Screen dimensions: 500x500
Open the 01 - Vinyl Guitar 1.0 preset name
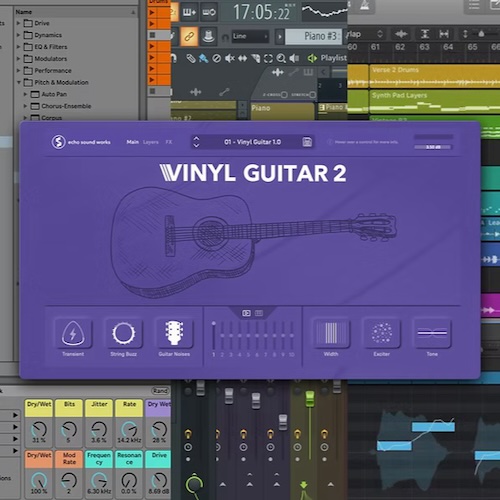coord(252,142)
